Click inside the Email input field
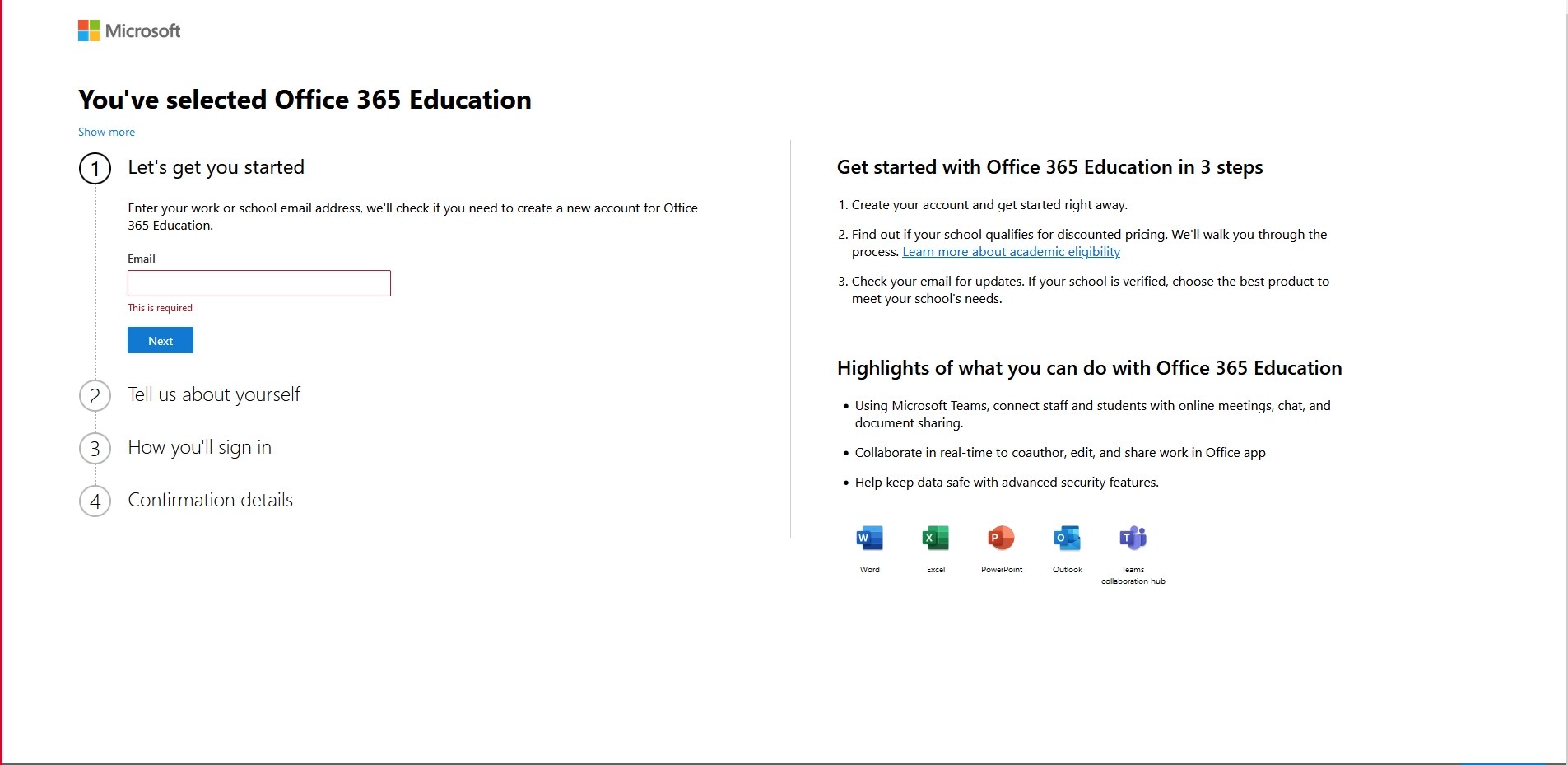Image resolution: width=1568 pixels, height=765 pixels. 258,283
